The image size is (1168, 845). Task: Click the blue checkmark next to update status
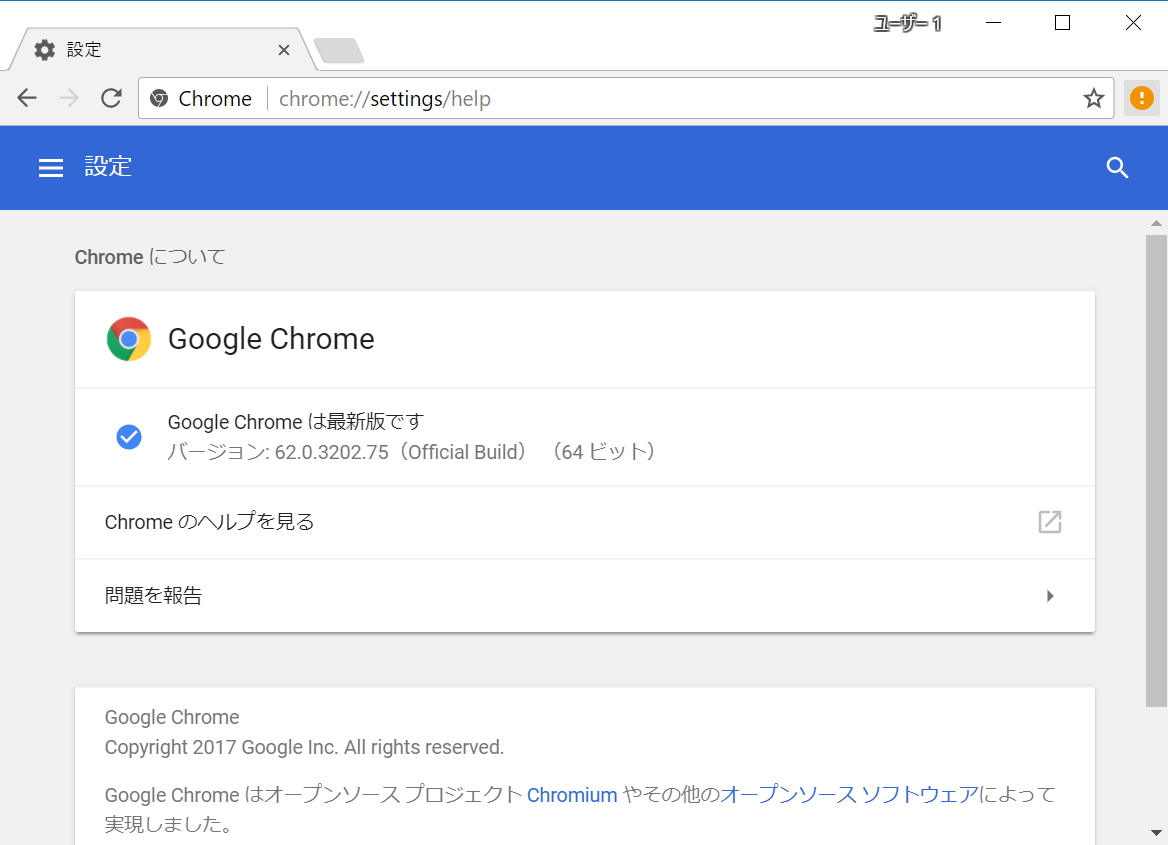(x=129, y=436)
